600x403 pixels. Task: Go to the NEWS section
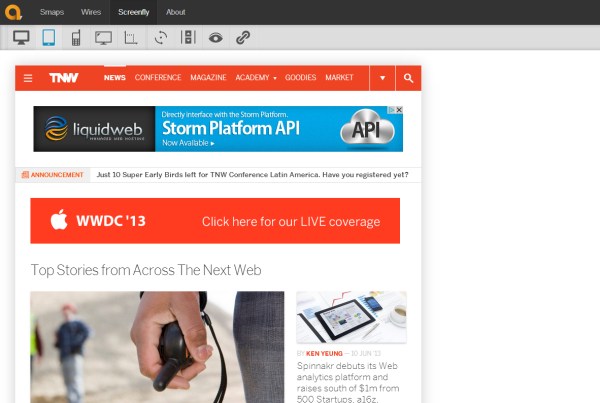click(115, 78)
